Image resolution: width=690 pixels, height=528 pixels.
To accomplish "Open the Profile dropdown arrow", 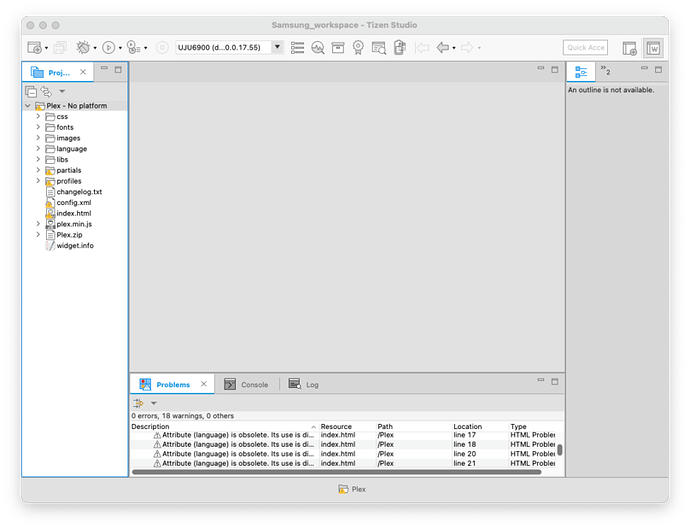I will point(146,48).
